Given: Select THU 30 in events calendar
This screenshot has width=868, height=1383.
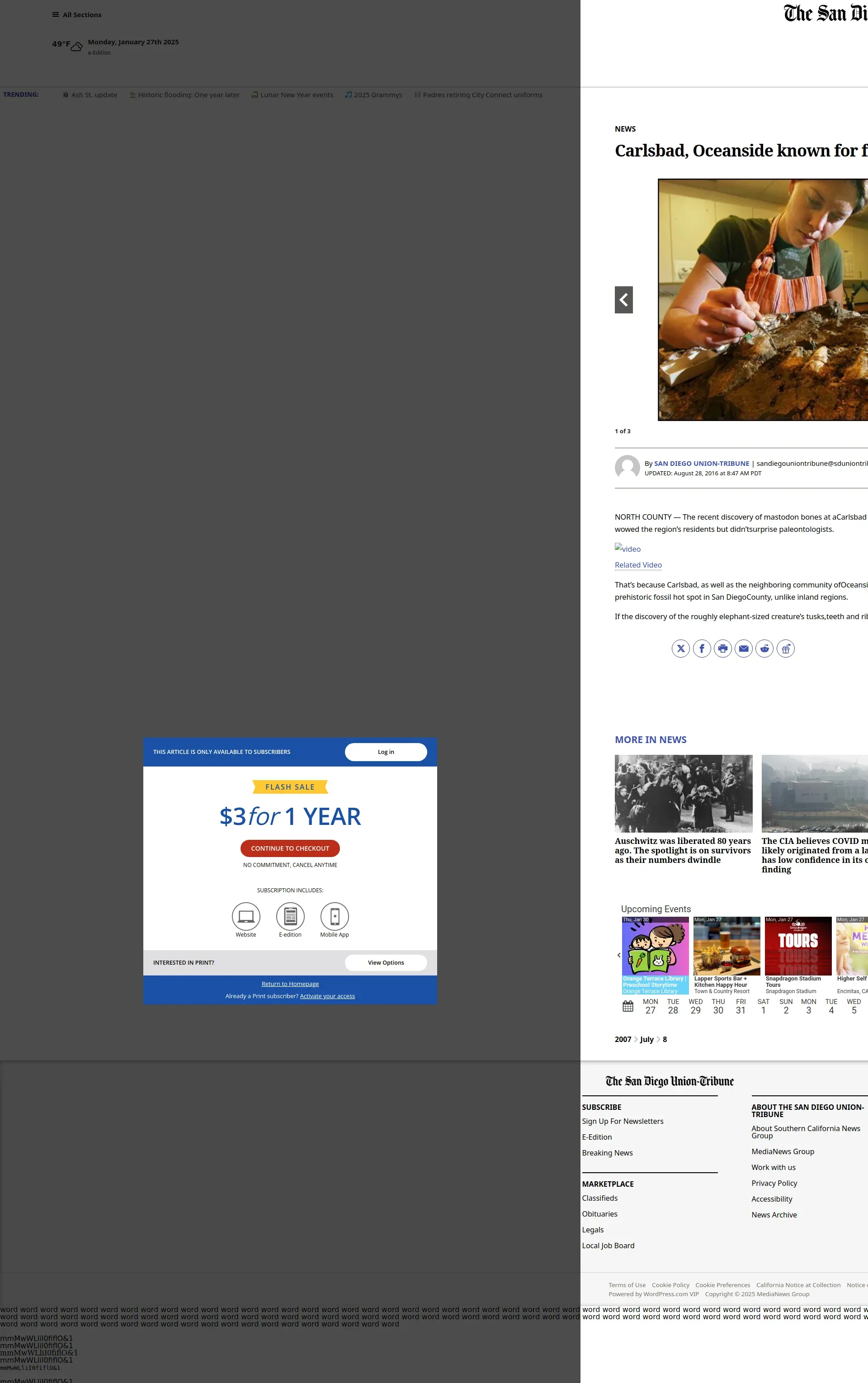Looking at the screenshot, I should coord(718,1006).
